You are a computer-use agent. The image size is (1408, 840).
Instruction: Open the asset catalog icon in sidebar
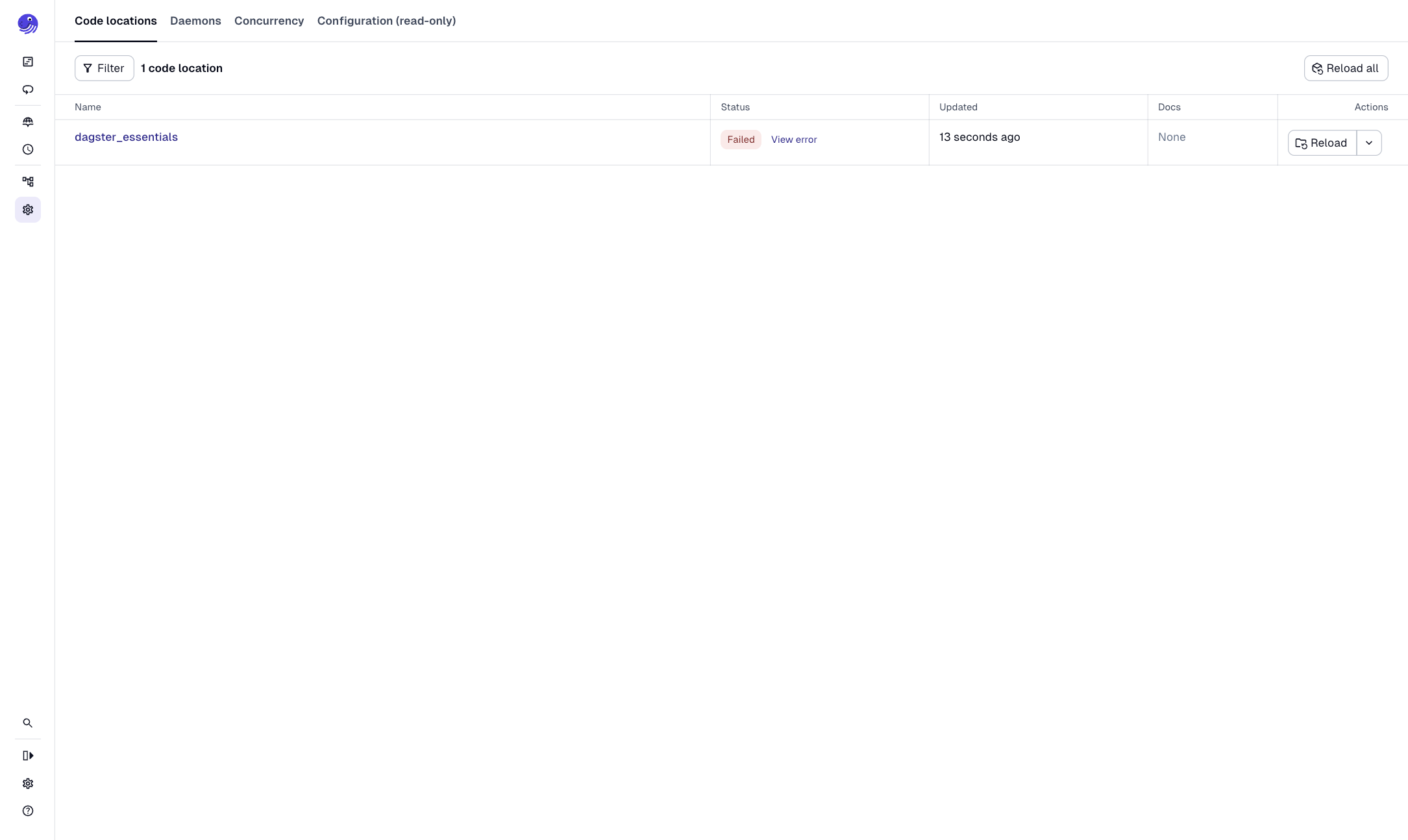click(x=27, y=61)
